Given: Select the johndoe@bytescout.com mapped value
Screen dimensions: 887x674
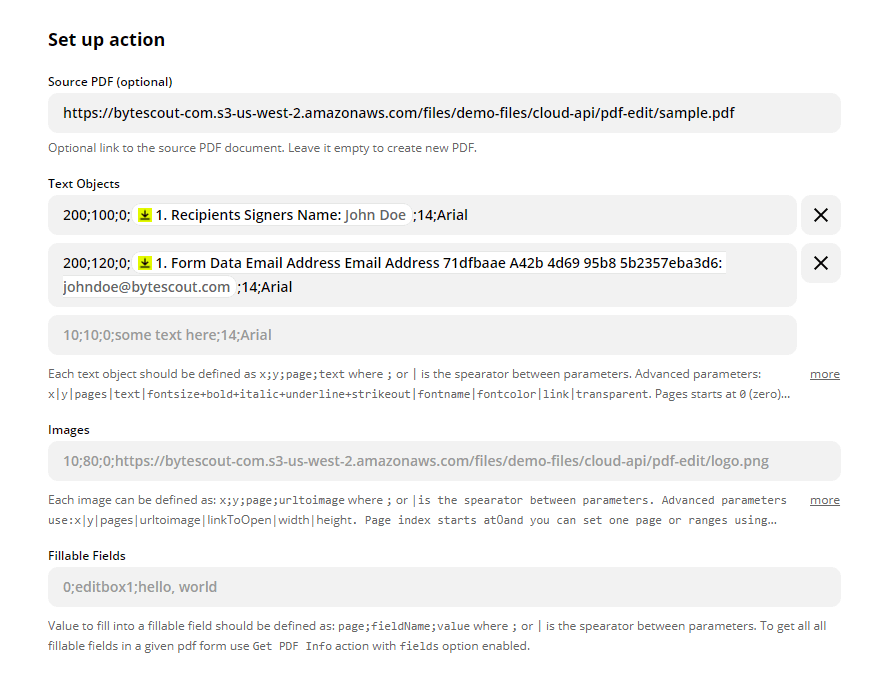Looking at the screenshot, I should click(x=147, y=287).
